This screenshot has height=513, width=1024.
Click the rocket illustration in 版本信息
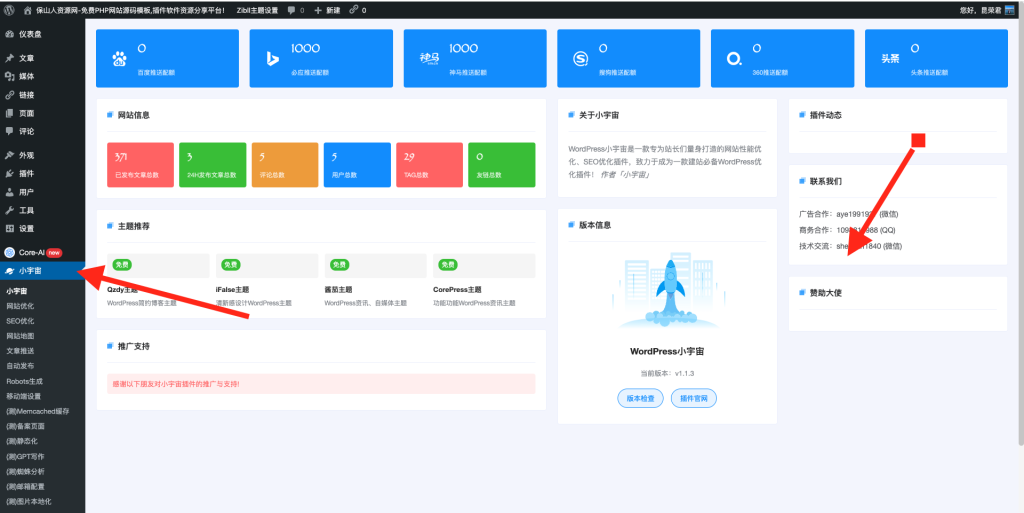click(667, 290)
